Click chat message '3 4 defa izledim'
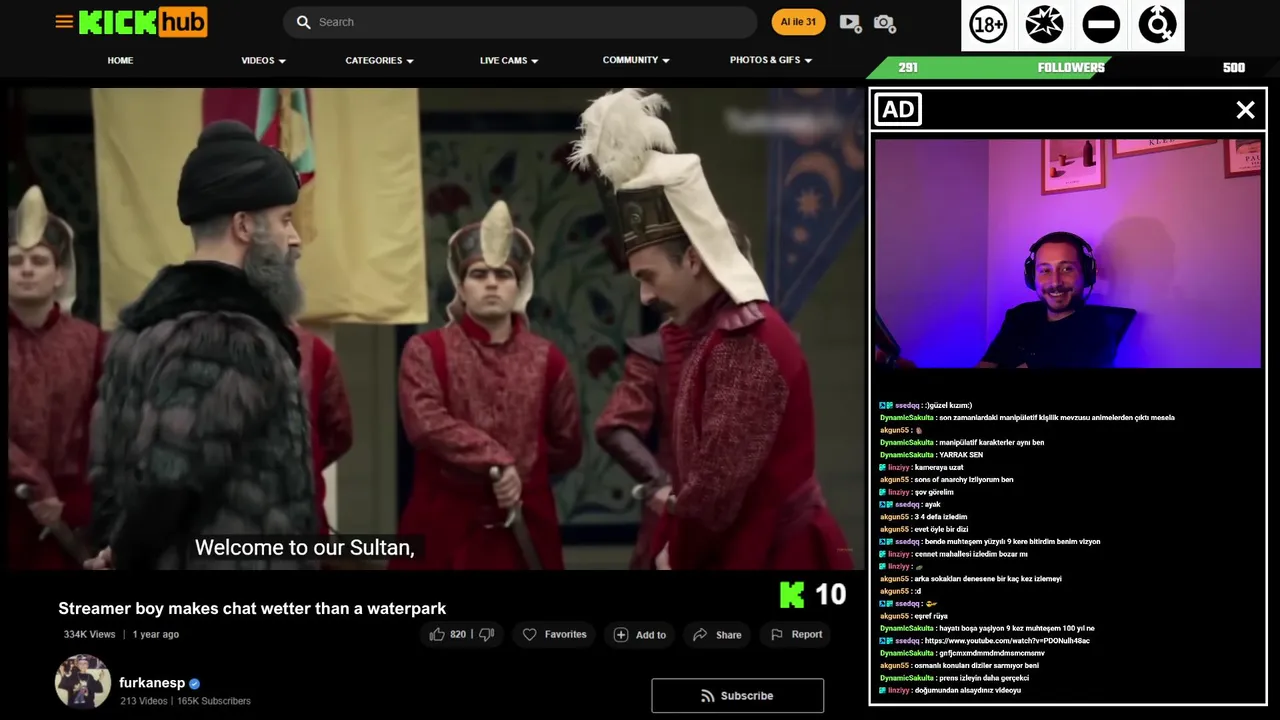Viewport: 1280px width, 720px height. click(x=940, y=517)
